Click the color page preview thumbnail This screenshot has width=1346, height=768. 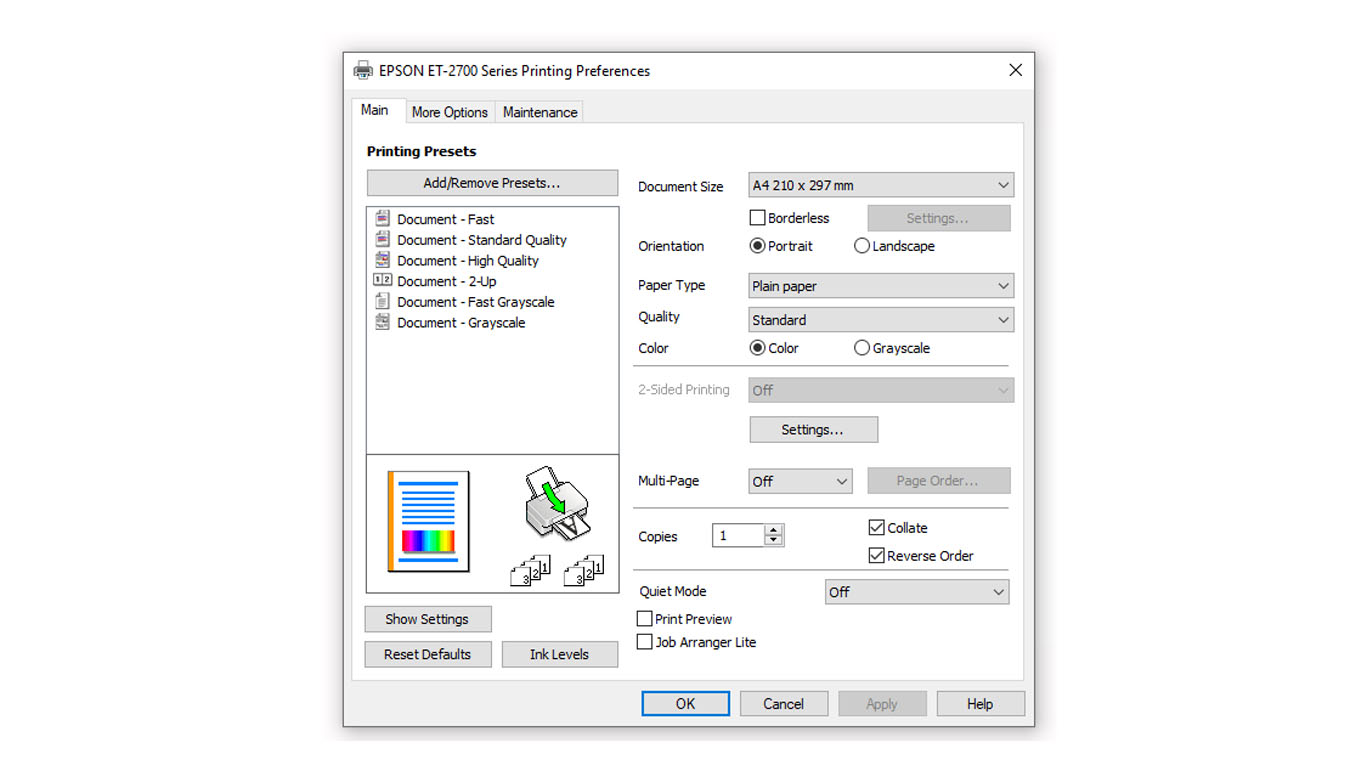pyautogui.click(x=428, y=521)
